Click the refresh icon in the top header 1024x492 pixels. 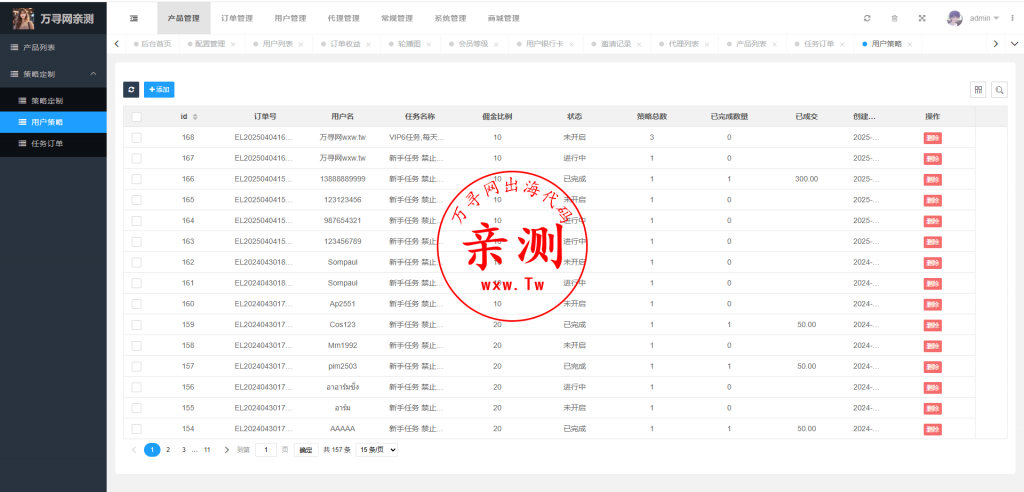867,18
